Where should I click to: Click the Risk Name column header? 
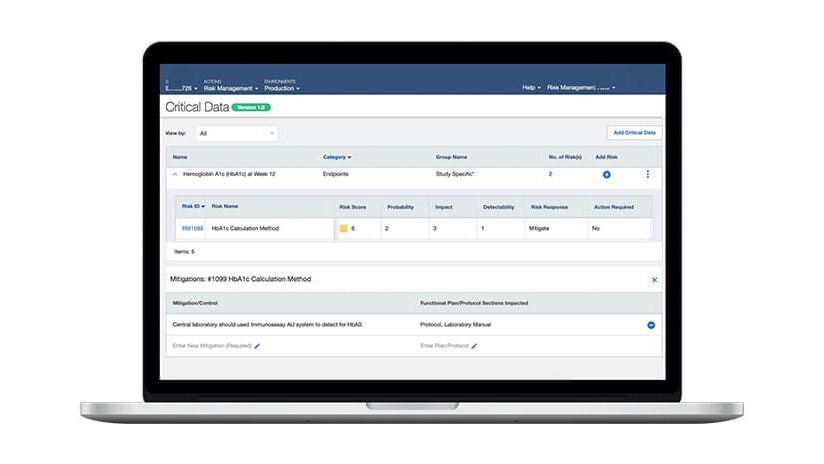point(224,207)
